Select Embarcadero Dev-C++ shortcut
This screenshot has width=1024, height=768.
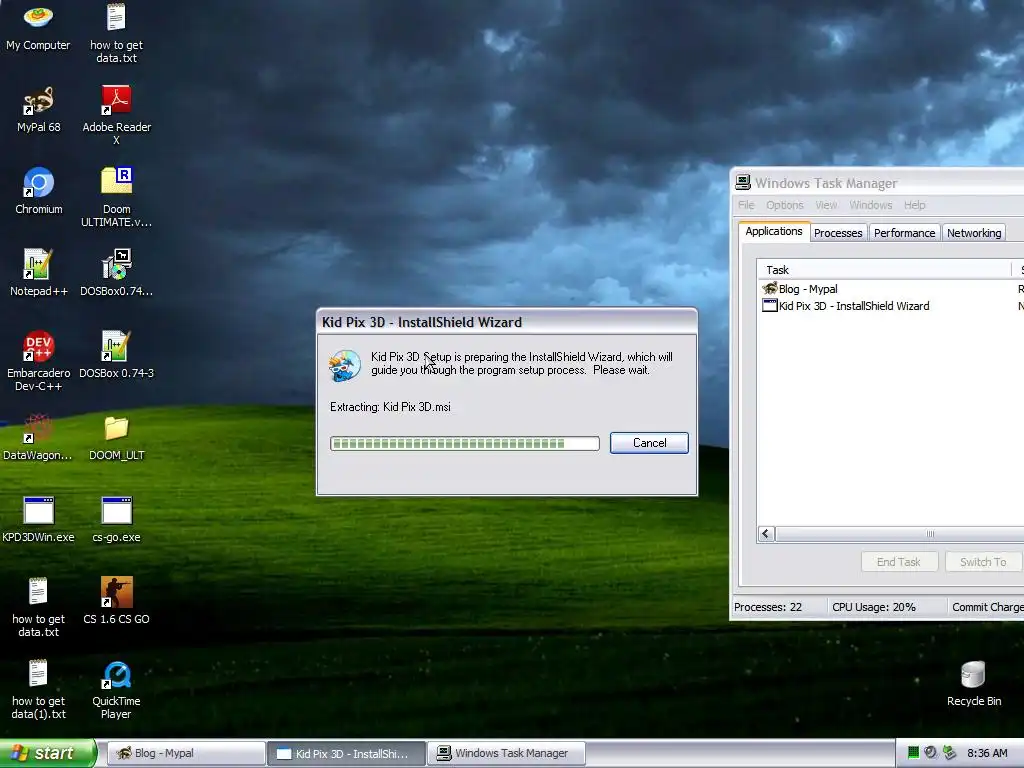tap(38, 361)
